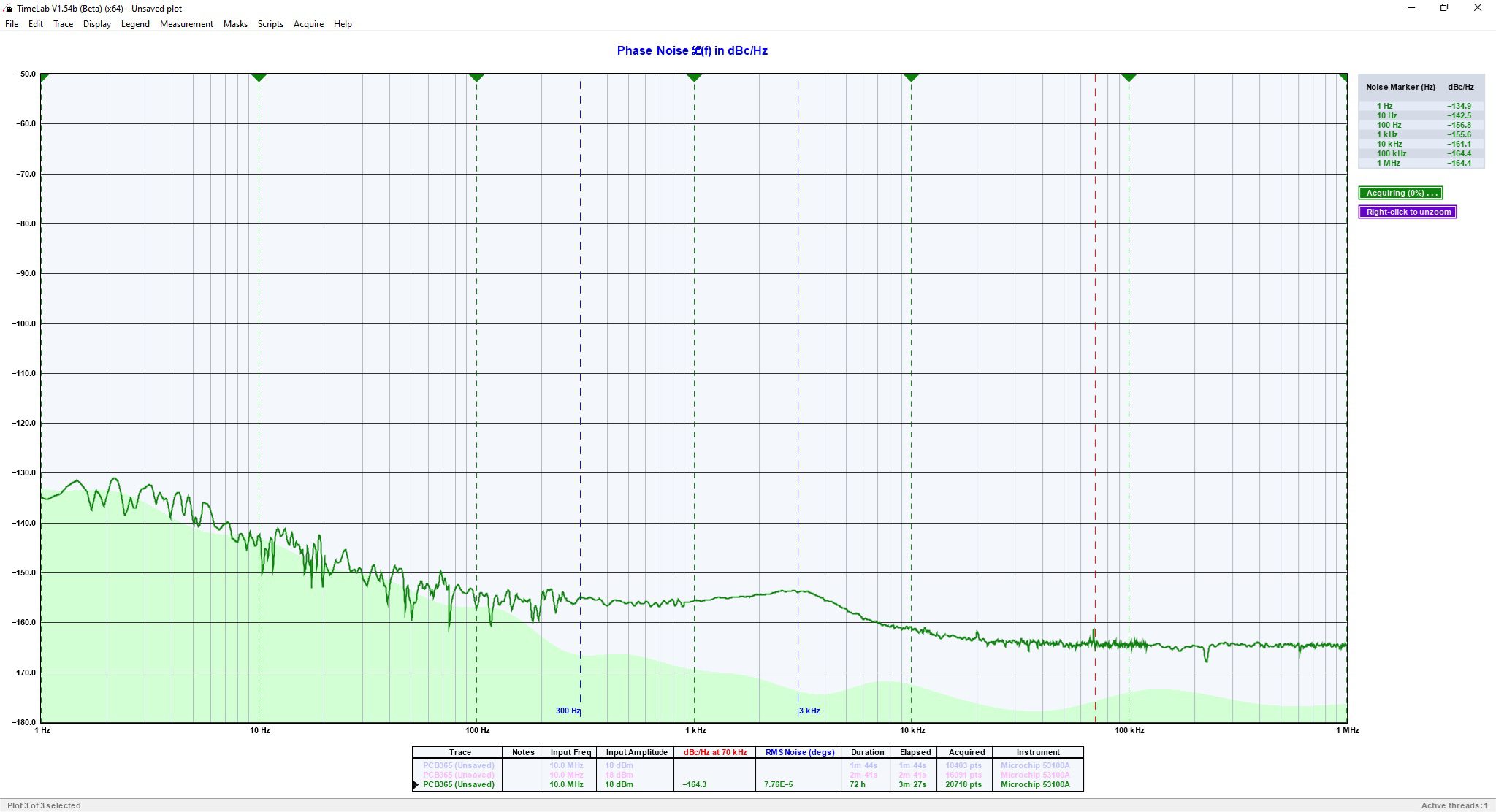Click the TimeLab app icon in title bar
This screenshot has width=1496, height=812.
click(9, 9)
